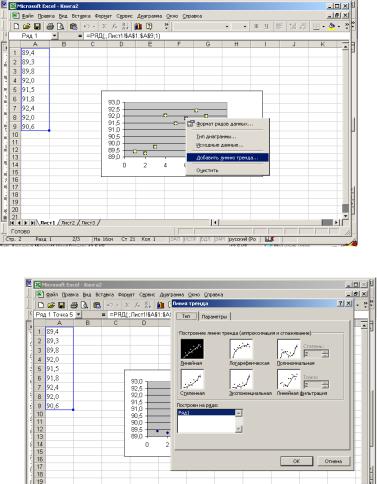Screen dimensions: 377x484
Task: Open the Ряд 1 name box dropdown
Action: coord(55,36)
